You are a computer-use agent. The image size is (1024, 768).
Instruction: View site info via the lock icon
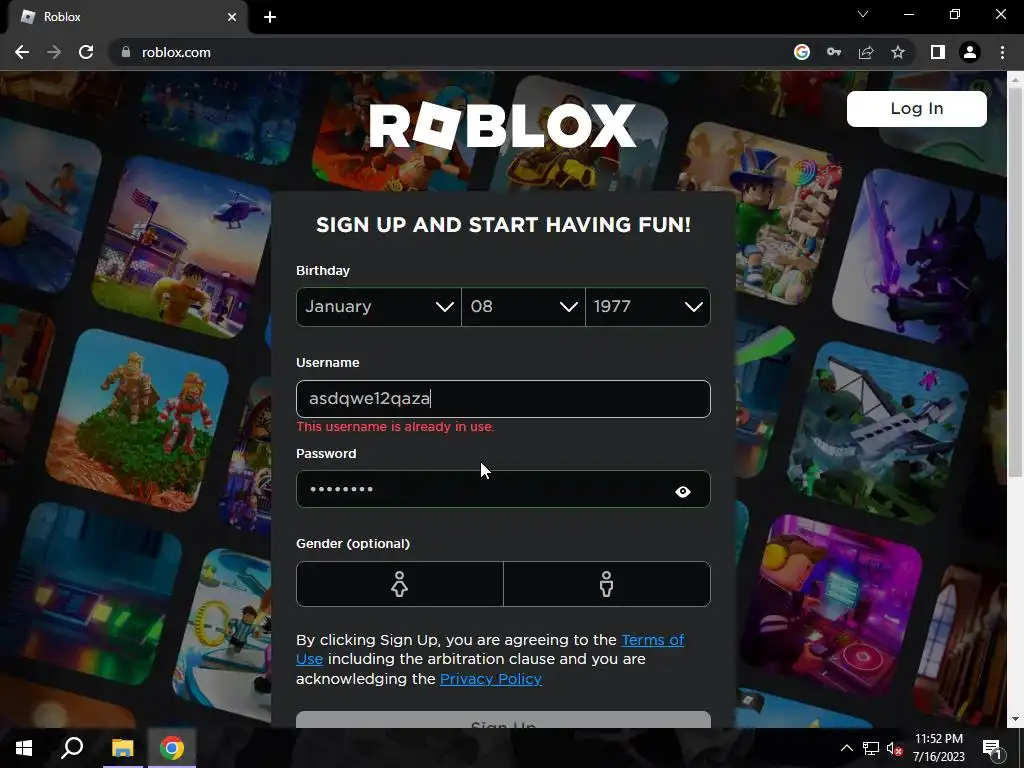pos(126,52)
